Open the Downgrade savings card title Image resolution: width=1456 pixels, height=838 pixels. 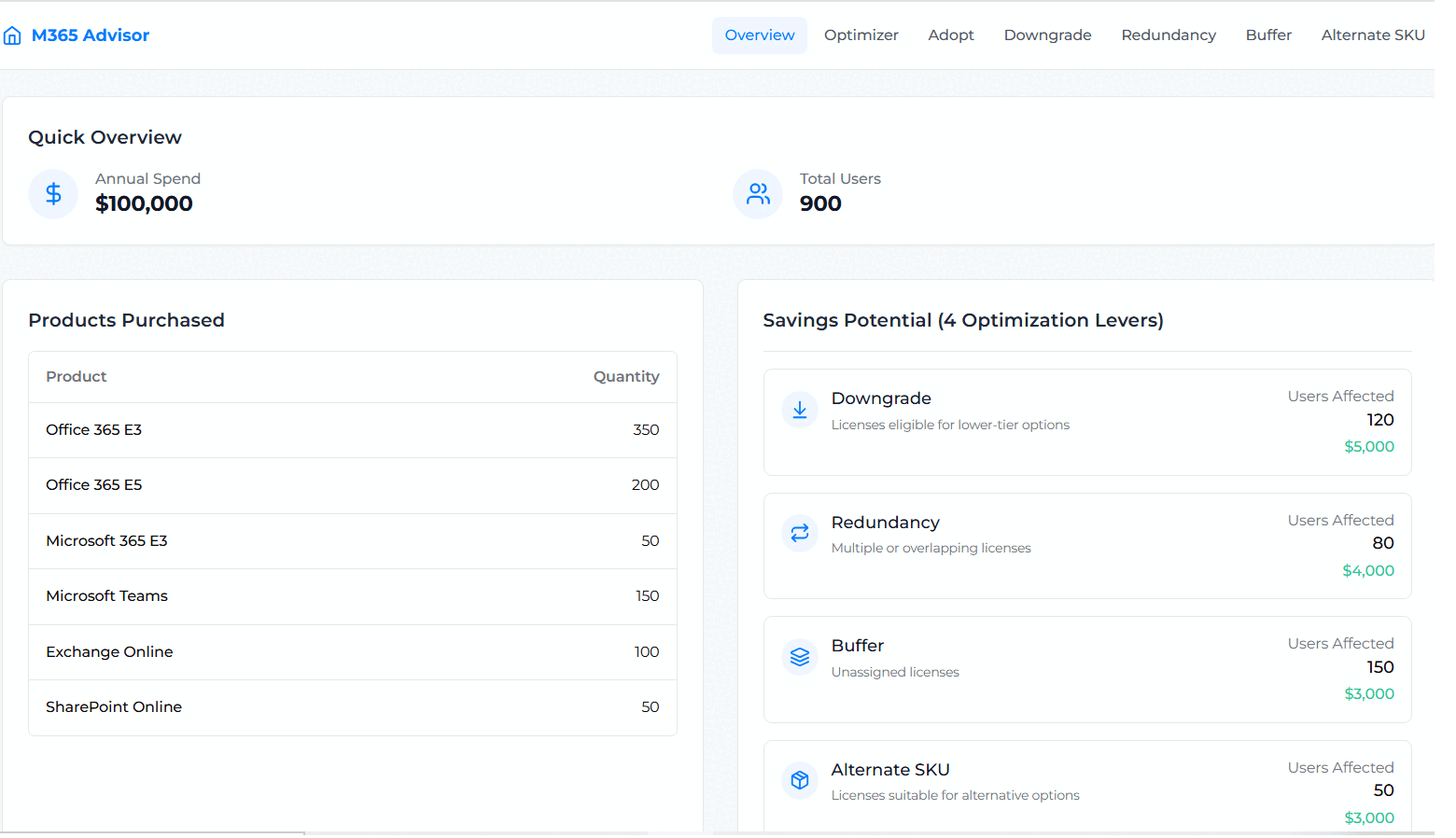881,398
